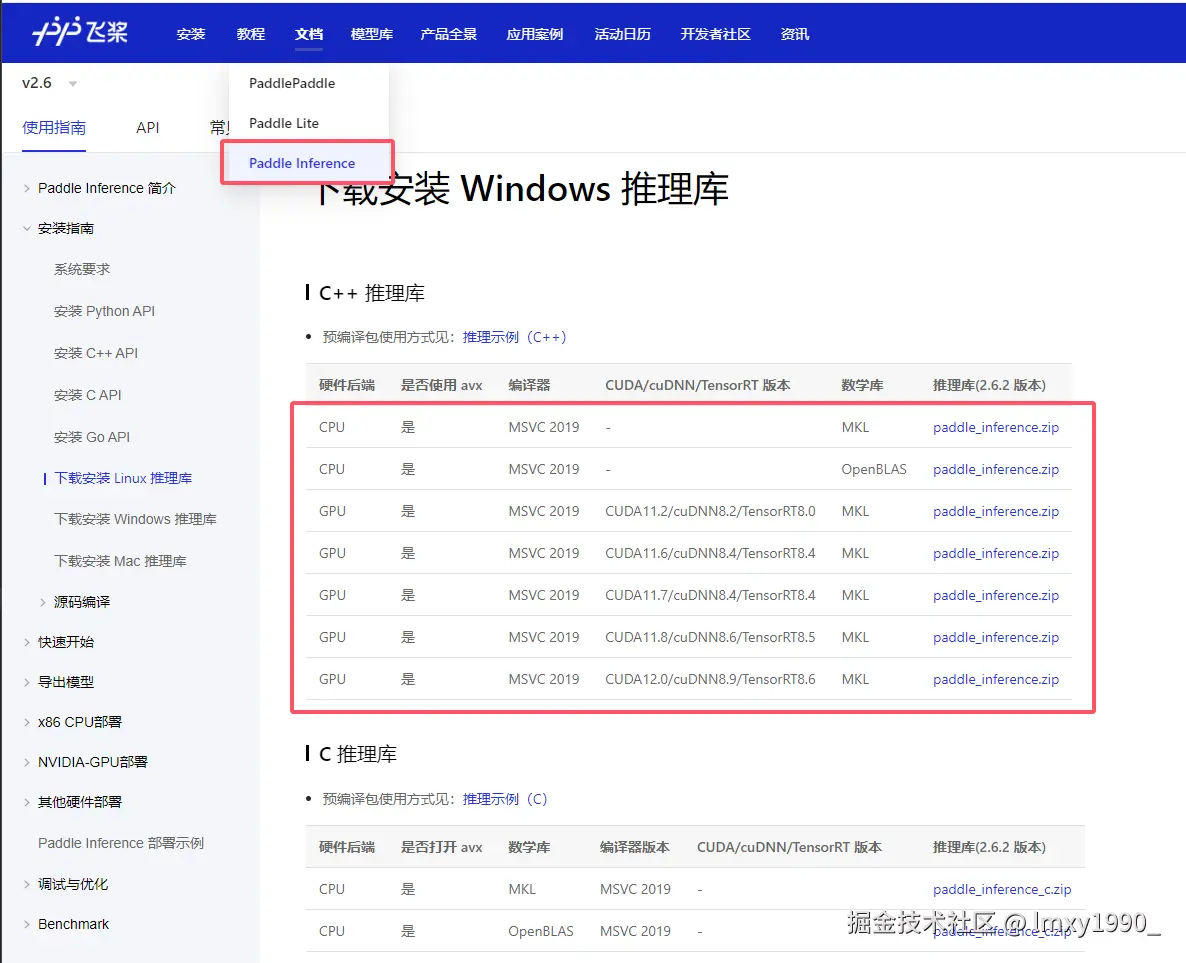Open the 文档 nav menu
This screenshot has width=1186, height=963.
[309, 34]
